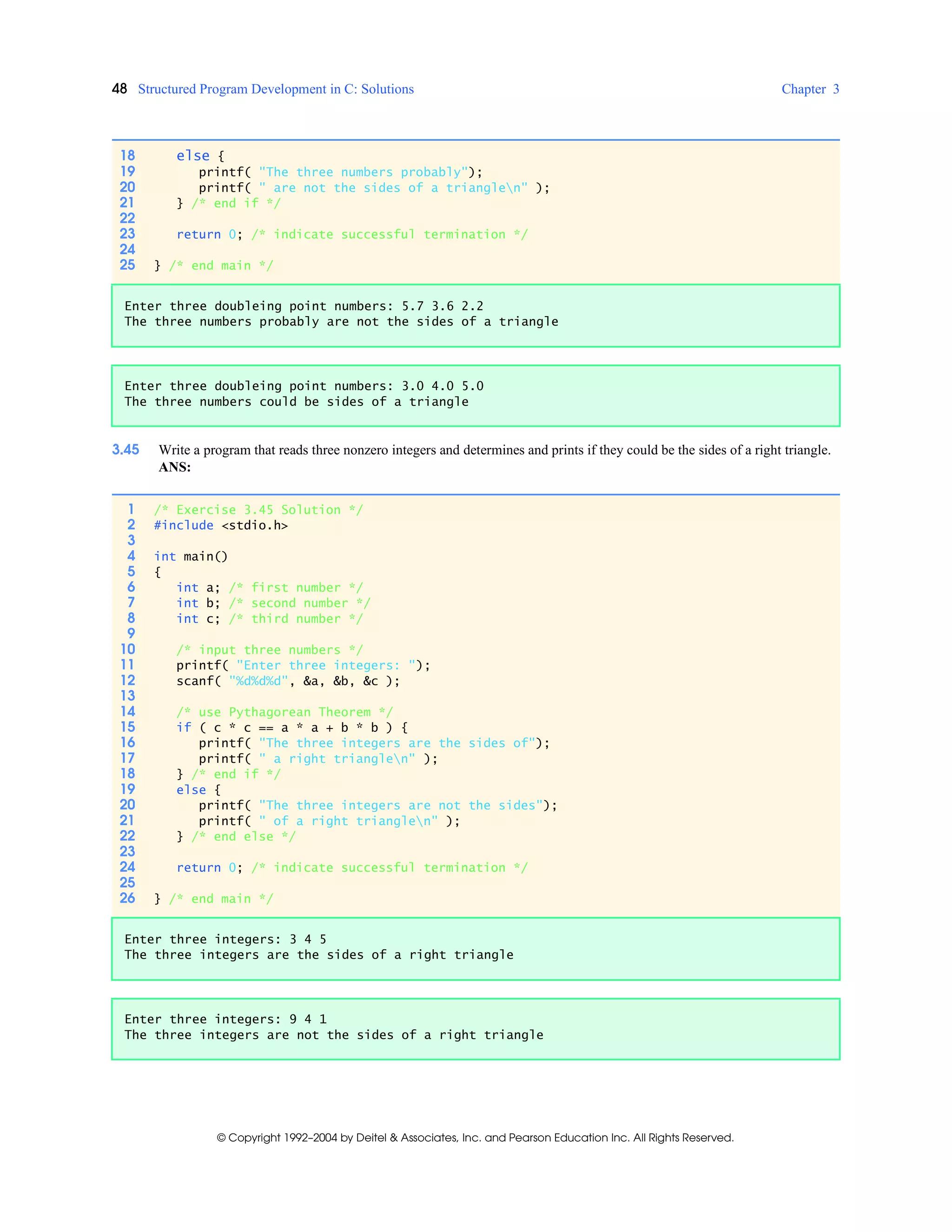This screenshot has height=1232, width=952.
Task: Click the 'int c; third number' declaration
Action: pyautogui.click(x=269, y=619)
